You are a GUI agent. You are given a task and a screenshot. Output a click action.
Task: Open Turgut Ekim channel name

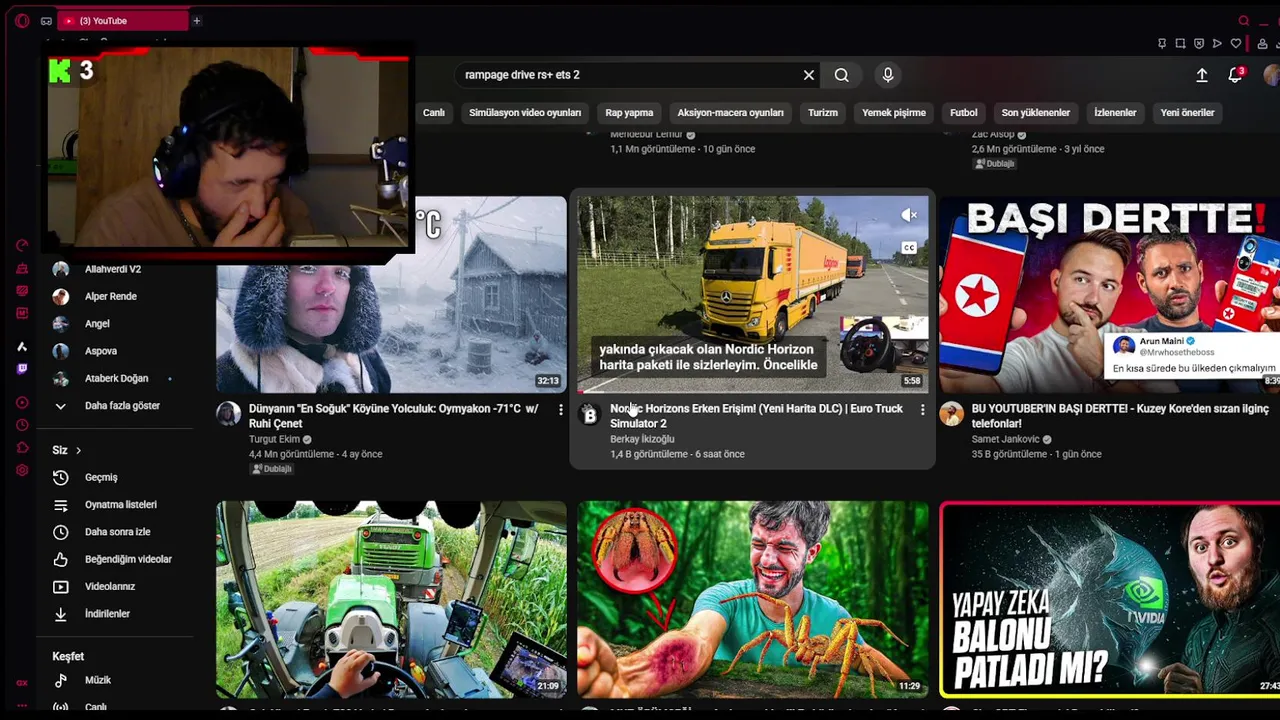click(x=275, y=439)
